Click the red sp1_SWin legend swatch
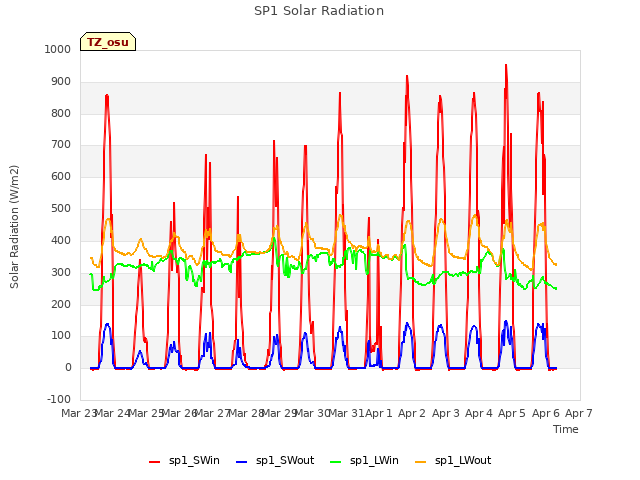Image resolution: width=640 pixels, height=480 pixels. click(x=155, y=462)
